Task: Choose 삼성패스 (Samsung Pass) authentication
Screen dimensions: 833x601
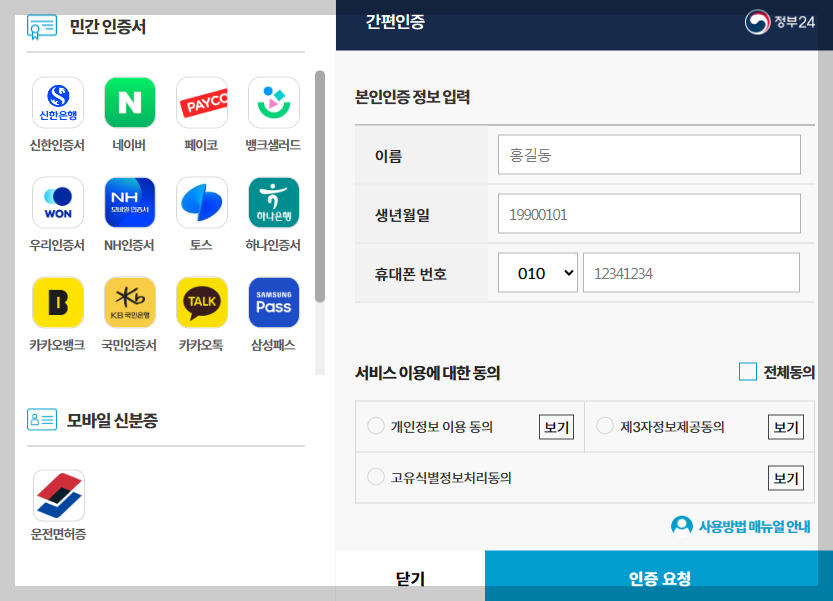Action: (272, 302)
